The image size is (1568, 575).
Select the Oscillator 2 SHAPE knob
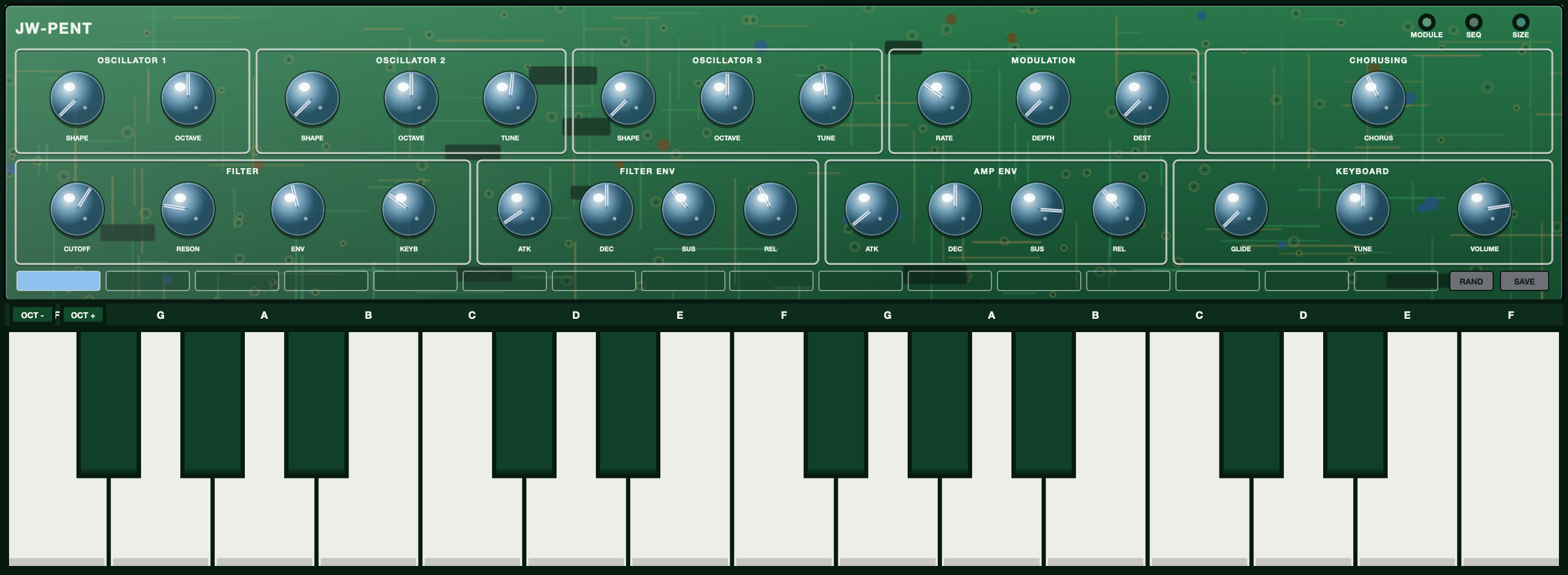coord(312,99)
